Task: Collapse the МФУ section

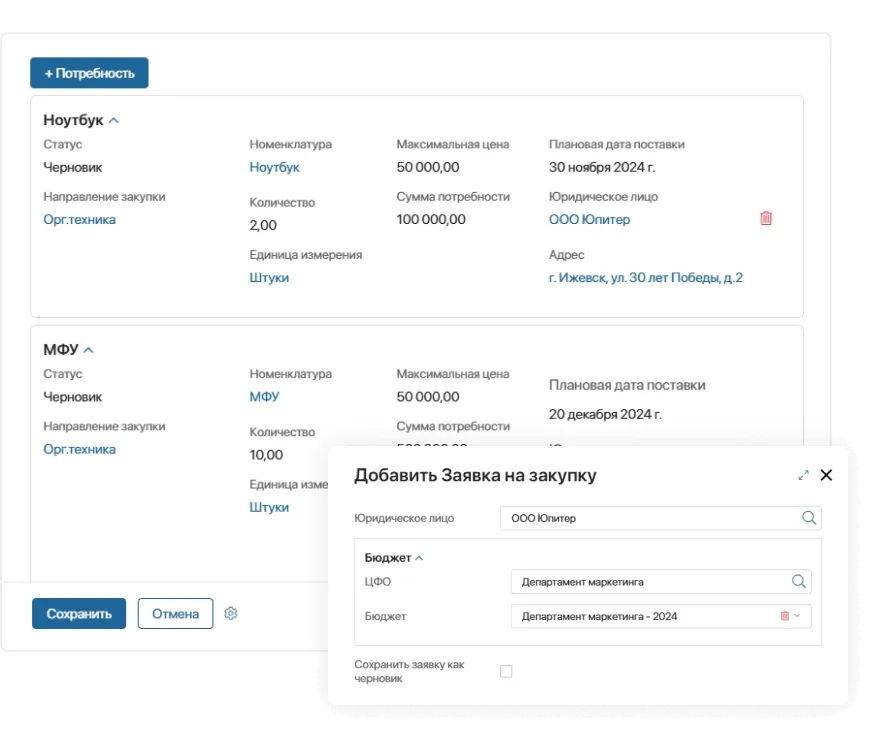Action: click(89, 350)
